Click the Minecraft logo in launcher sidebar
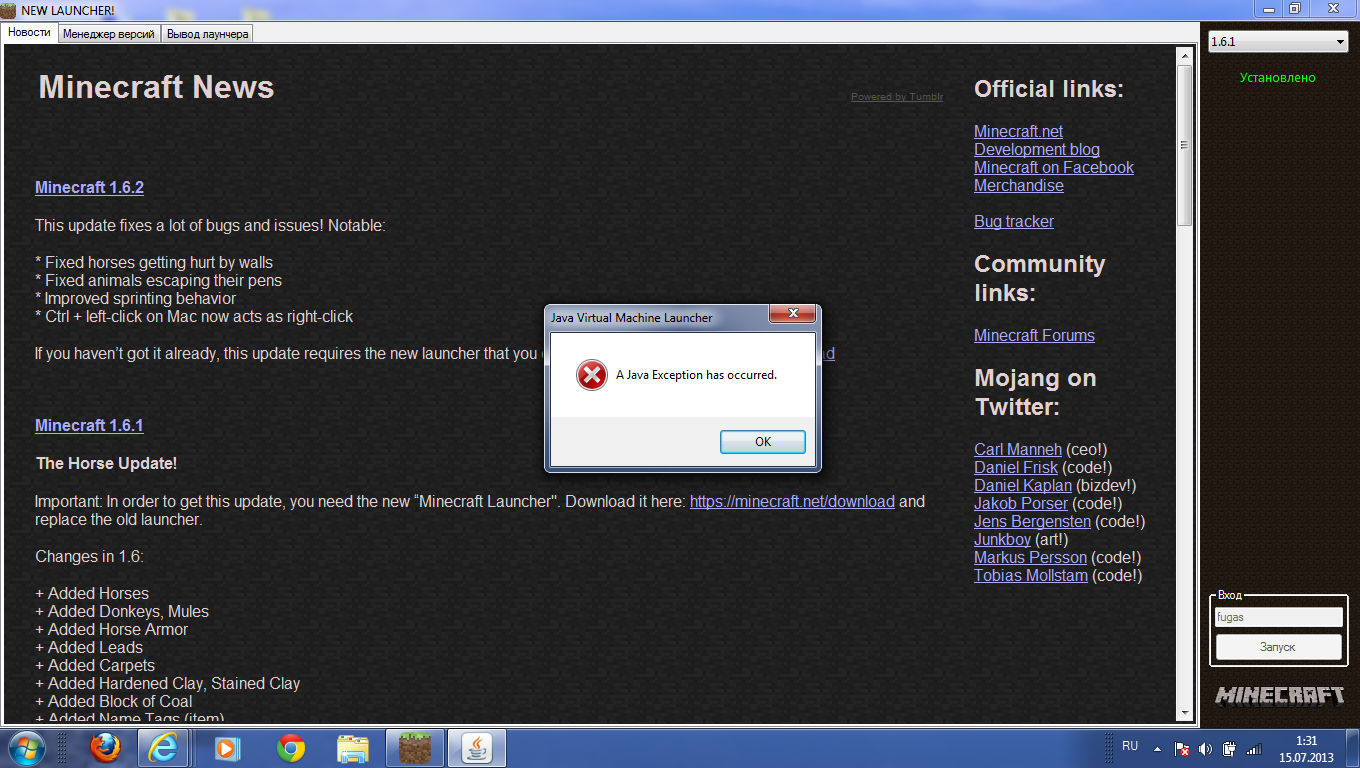 click(1280, 695)
